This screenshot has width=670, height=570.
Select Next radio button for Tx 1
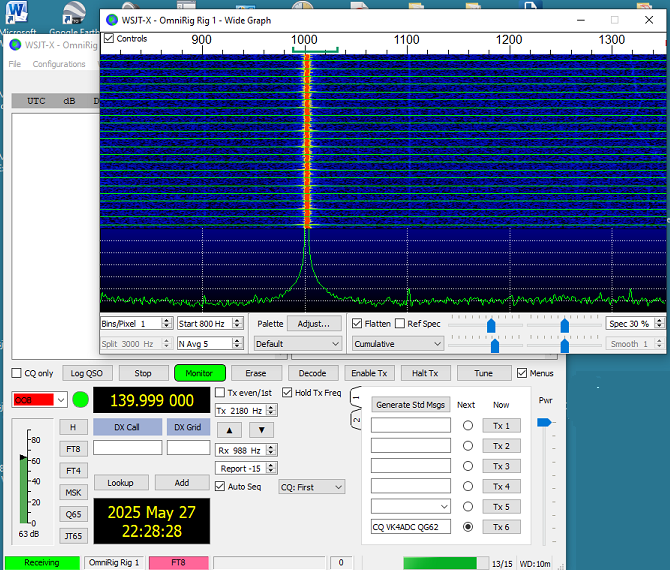[468, 426]
